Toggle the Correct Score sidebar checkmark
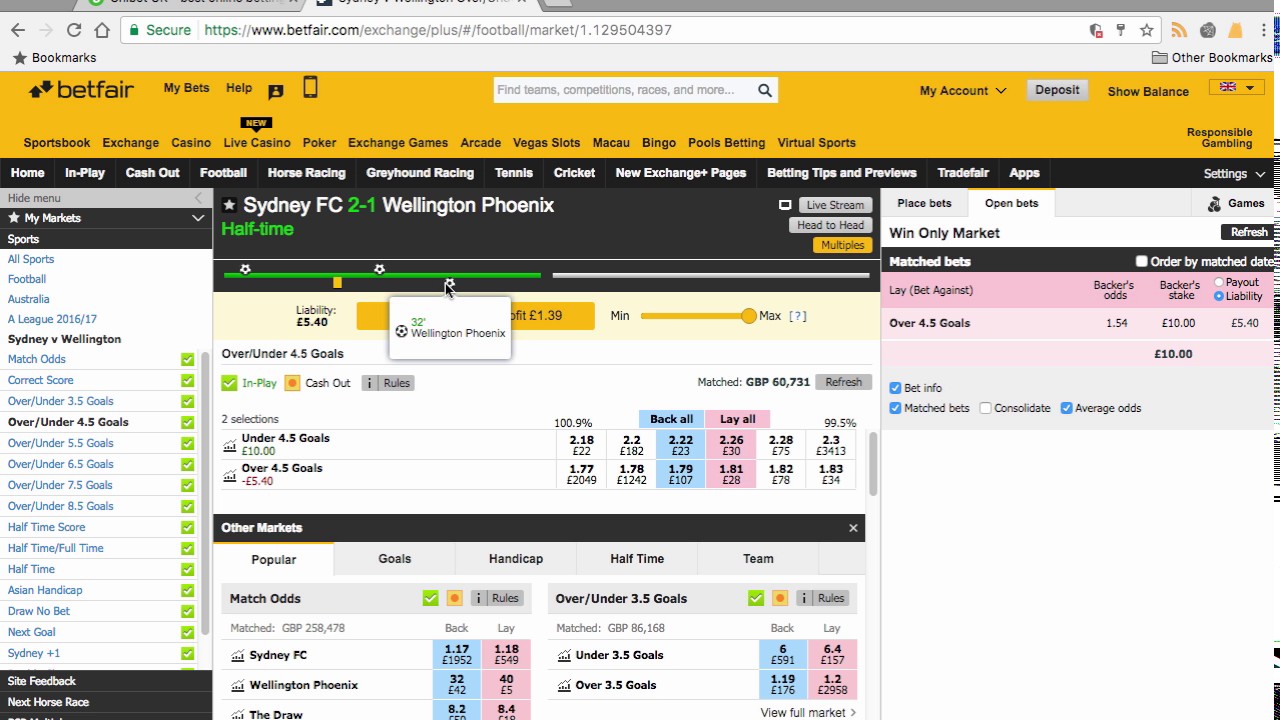The image size is (1280, 720). (x=187, y=381)
